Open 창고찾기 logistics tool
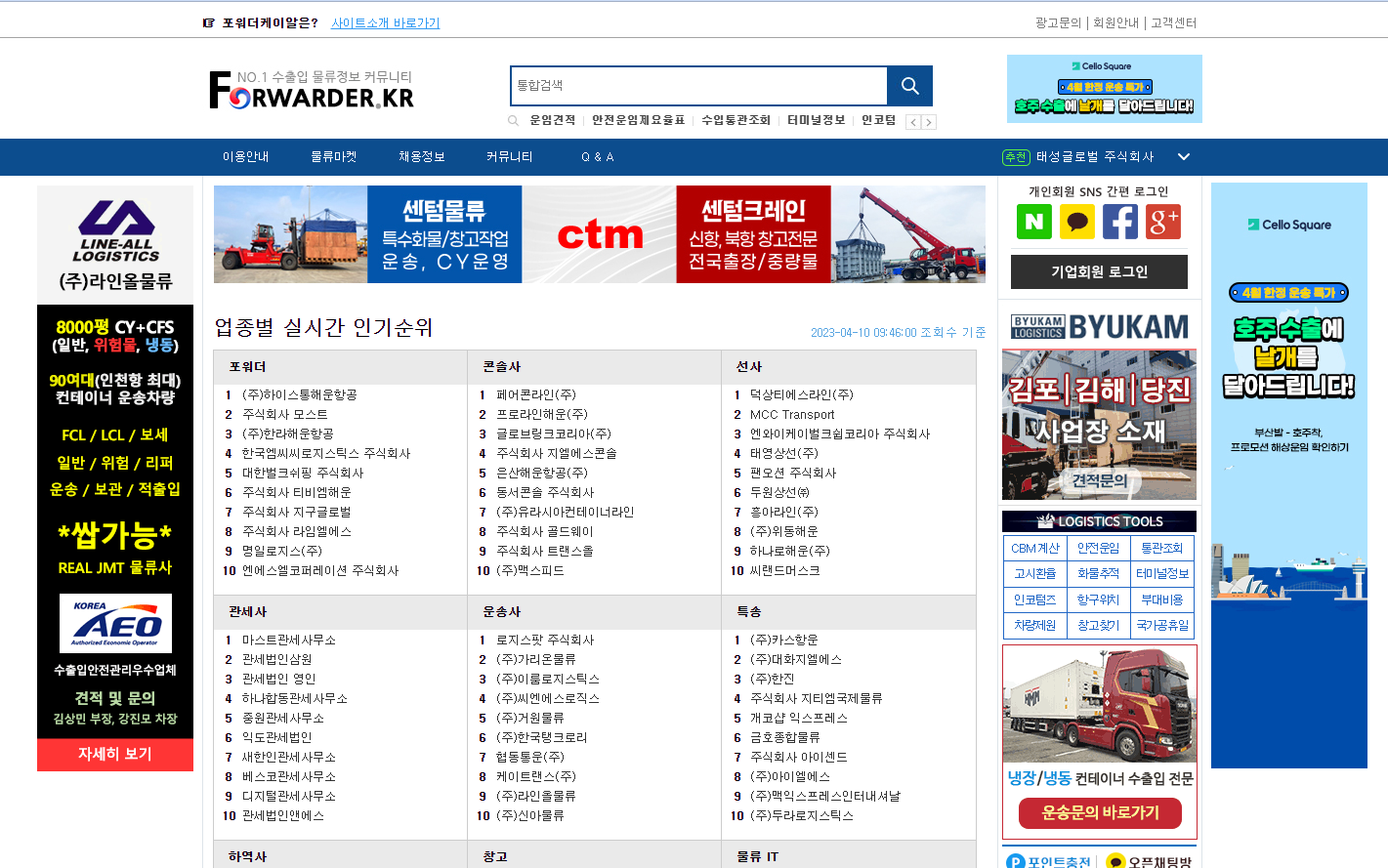This screenshot has width=1388, height=868. click(1098, 625)
